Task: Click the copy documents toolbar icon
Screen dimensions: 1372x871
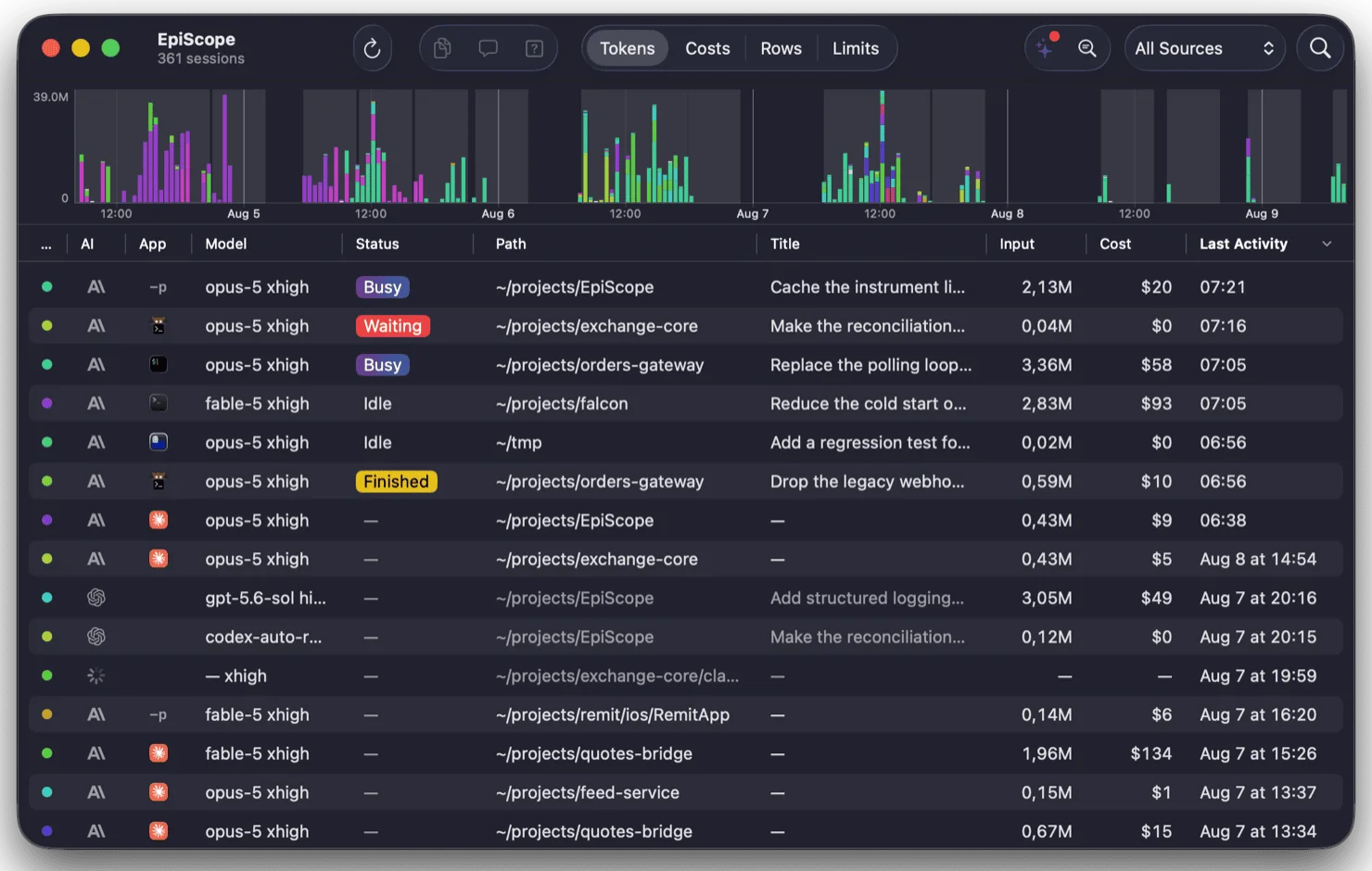Action: 442,48
